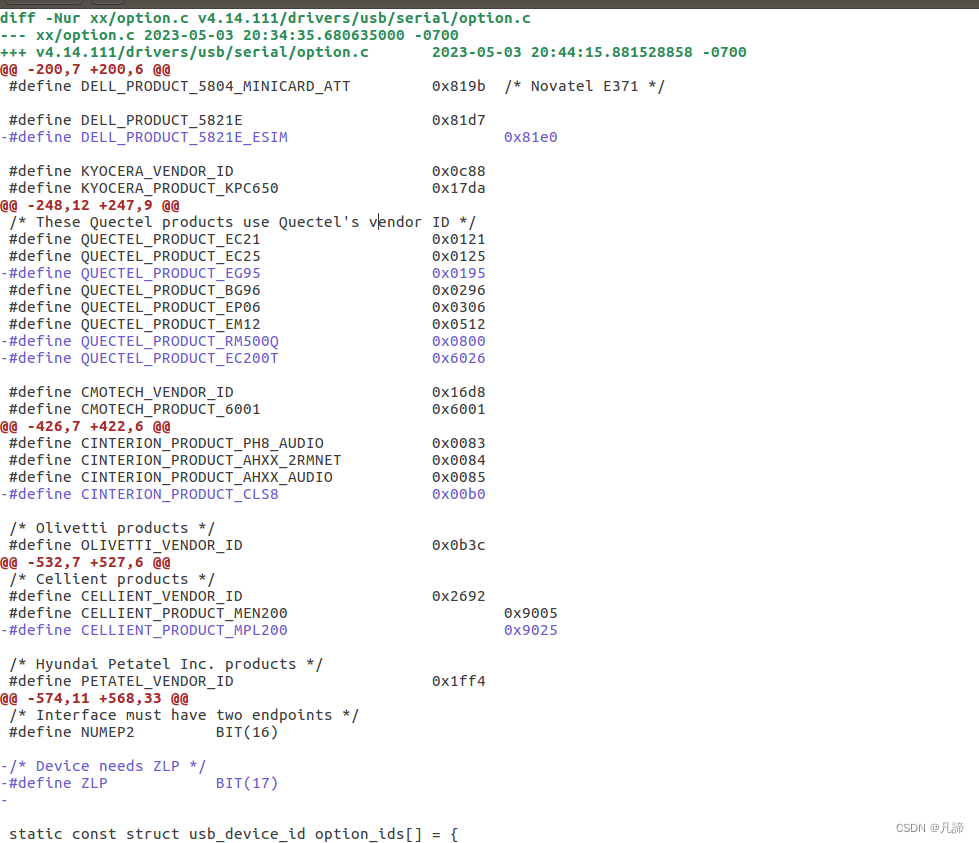Select the '--- xx/option.c 2023-05-03' line
The image size is (979, 843).
click(x=229, y=35)
